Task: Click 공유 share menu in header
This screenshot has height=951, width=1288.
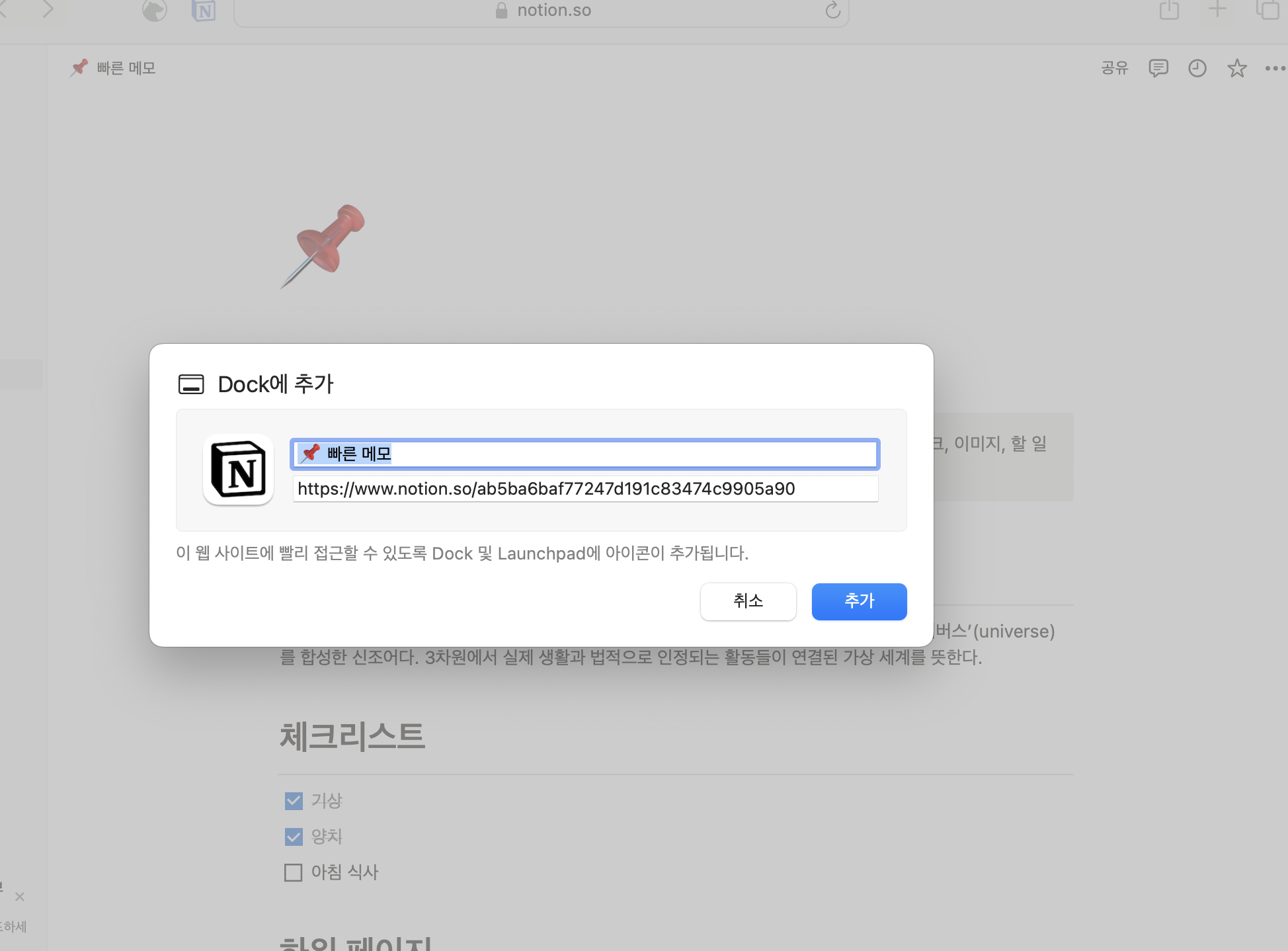Action: coord(1114,68)
